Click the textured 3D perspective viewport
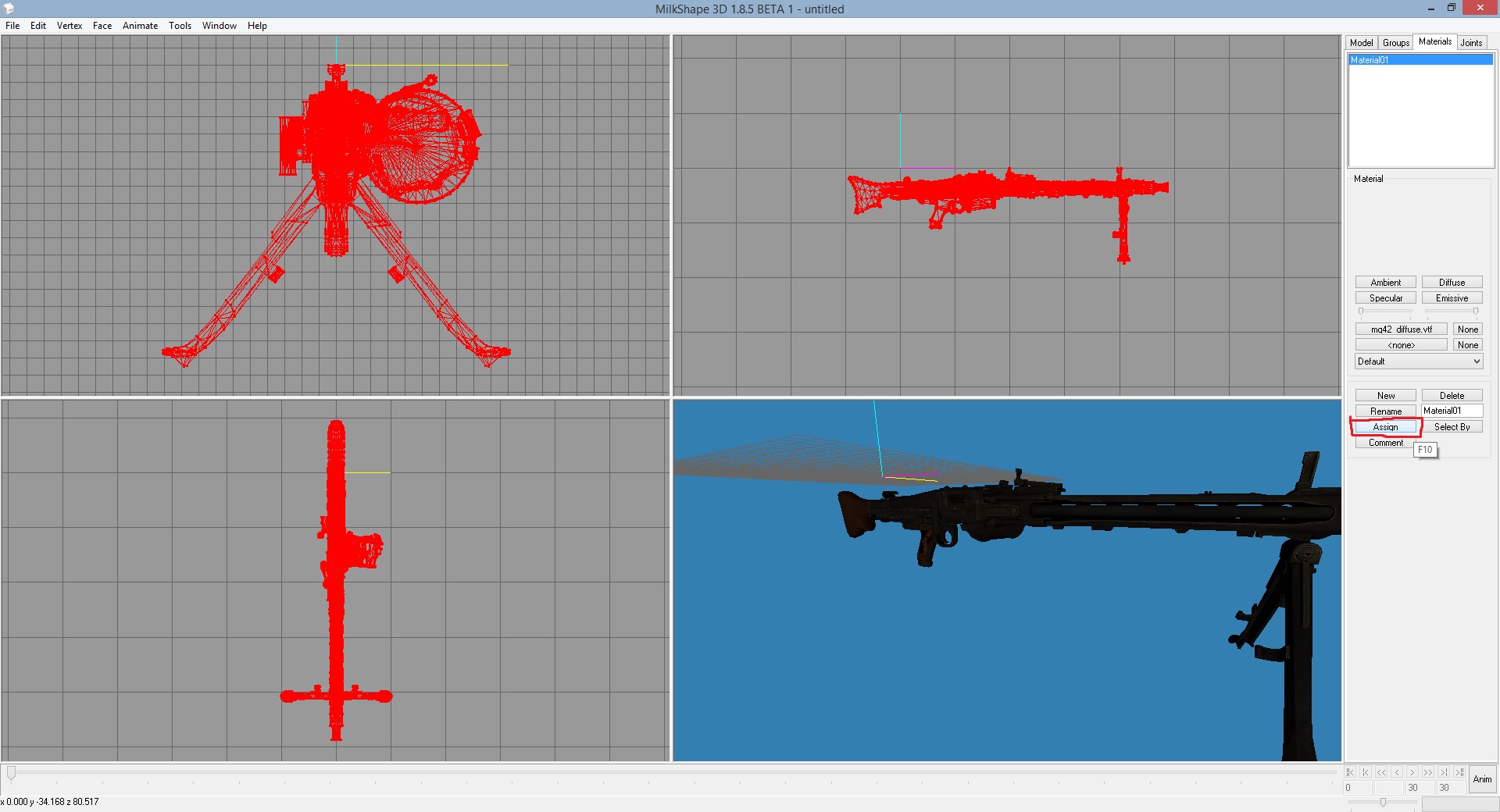The width and height of the screenshot is (1500, 812). [1007, 580]
